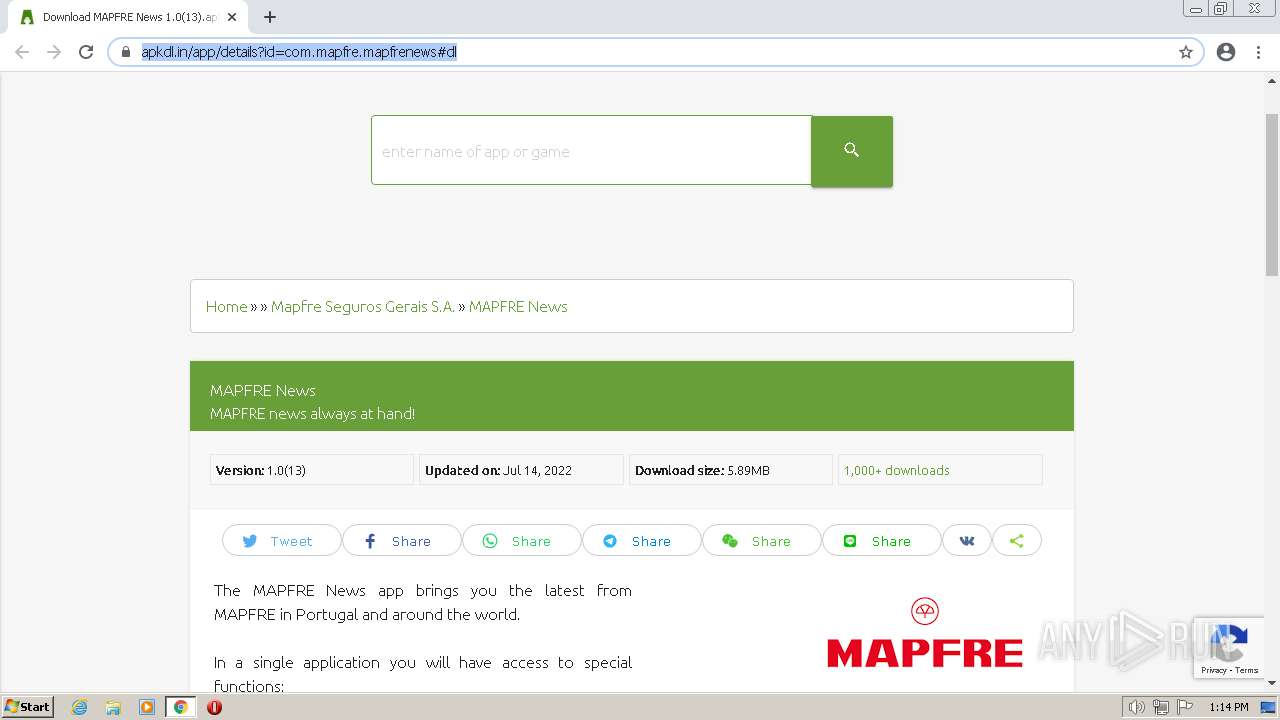Click the app name search field
The width and height of the screenshot is (1280, 720).
point(591,150)
